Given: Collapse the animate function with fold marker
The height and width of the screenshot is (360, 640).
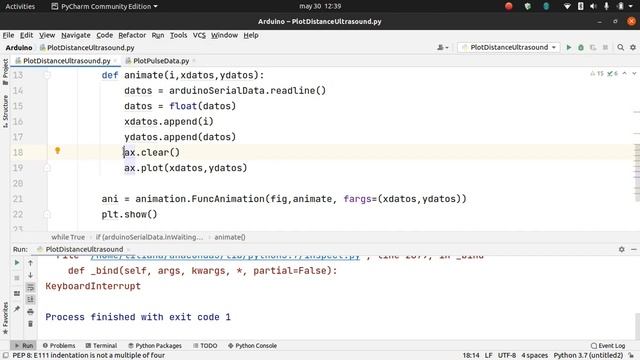Looking at the screenshot, I should [x=47, y=75].
